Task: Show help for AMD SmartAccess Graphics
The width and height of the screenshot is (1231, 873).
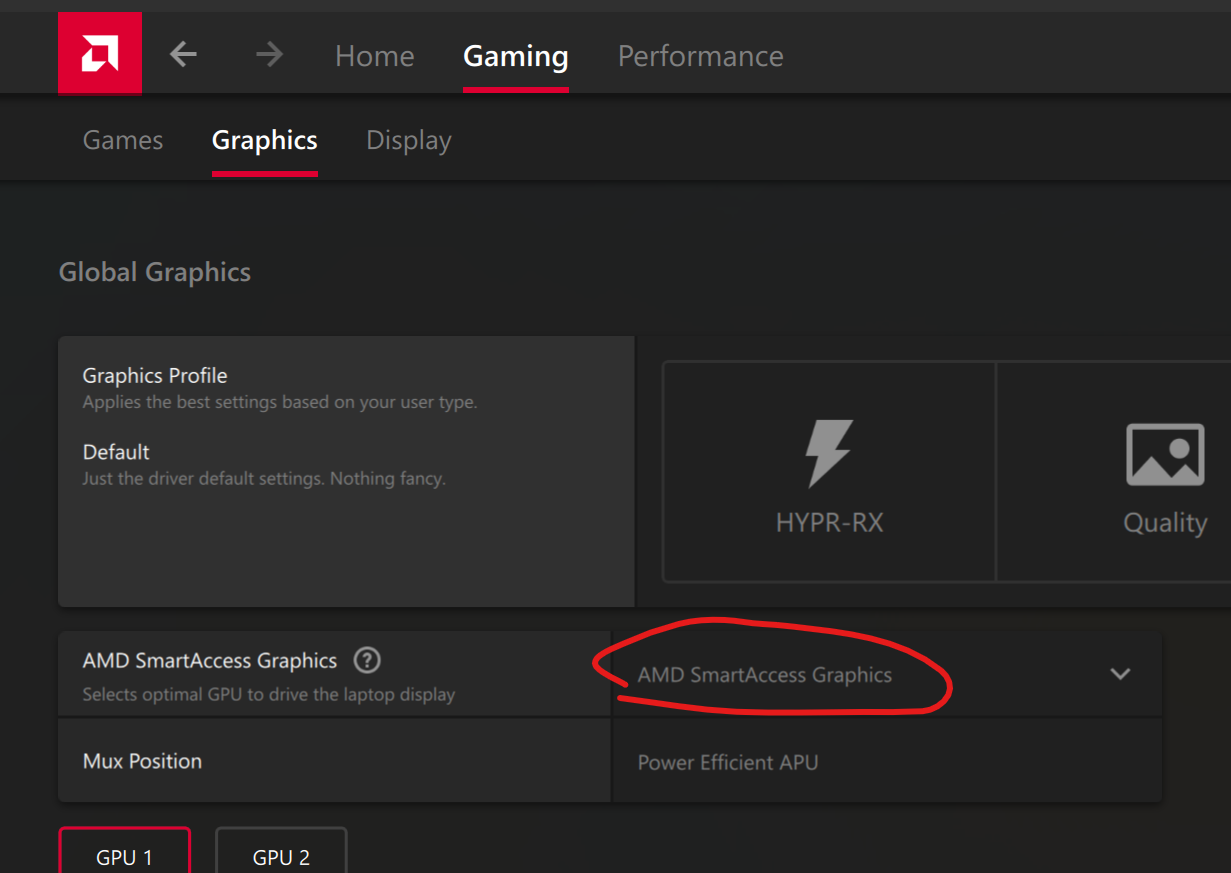Action: [368, 660]
